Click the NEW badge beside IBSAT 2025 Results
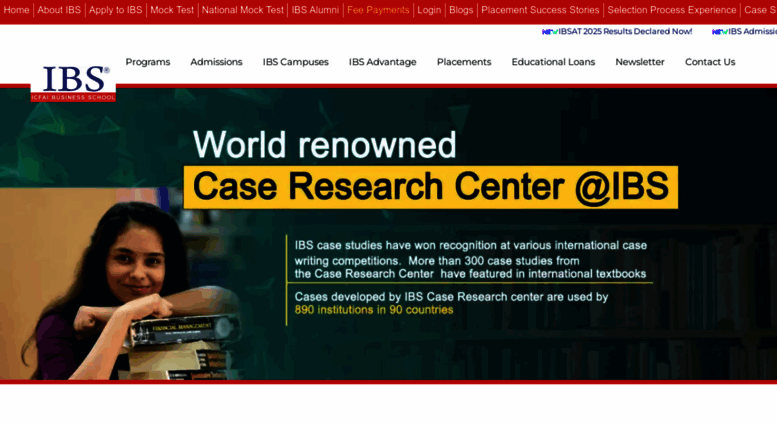The height and width of the screenshot is (423, 777). (x=549, y=32)
